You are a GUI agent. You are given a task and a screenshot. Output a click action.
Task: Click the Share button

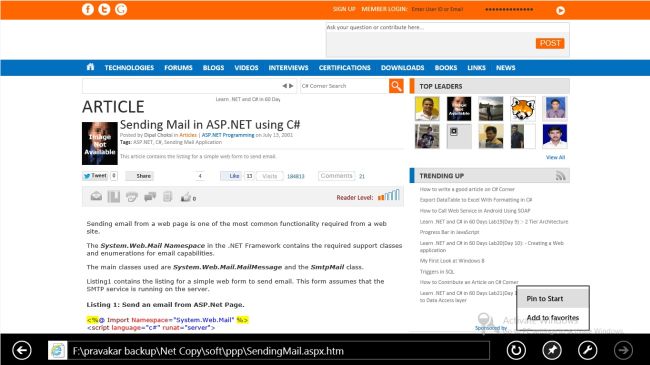click(140, 176)
